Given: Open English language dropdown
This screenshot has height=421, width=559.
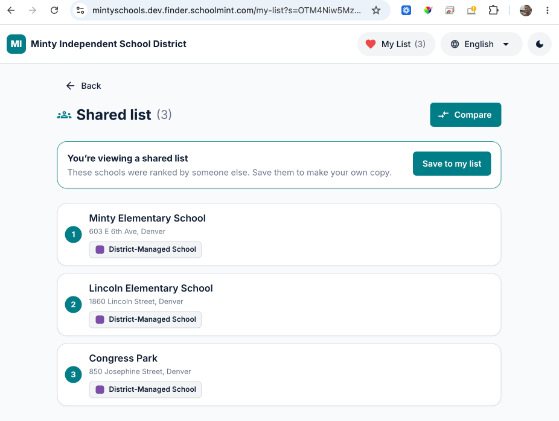Looking at the screenshot, I should pos(481,44).
